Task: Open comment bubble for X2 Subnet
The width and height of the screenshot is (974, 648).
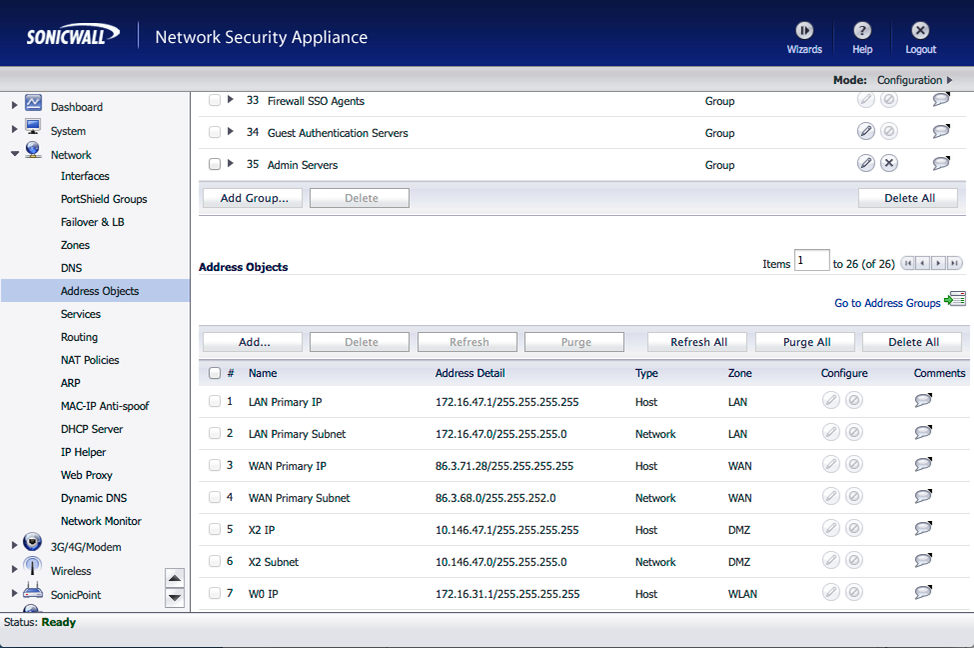Action: coord(923,560)
